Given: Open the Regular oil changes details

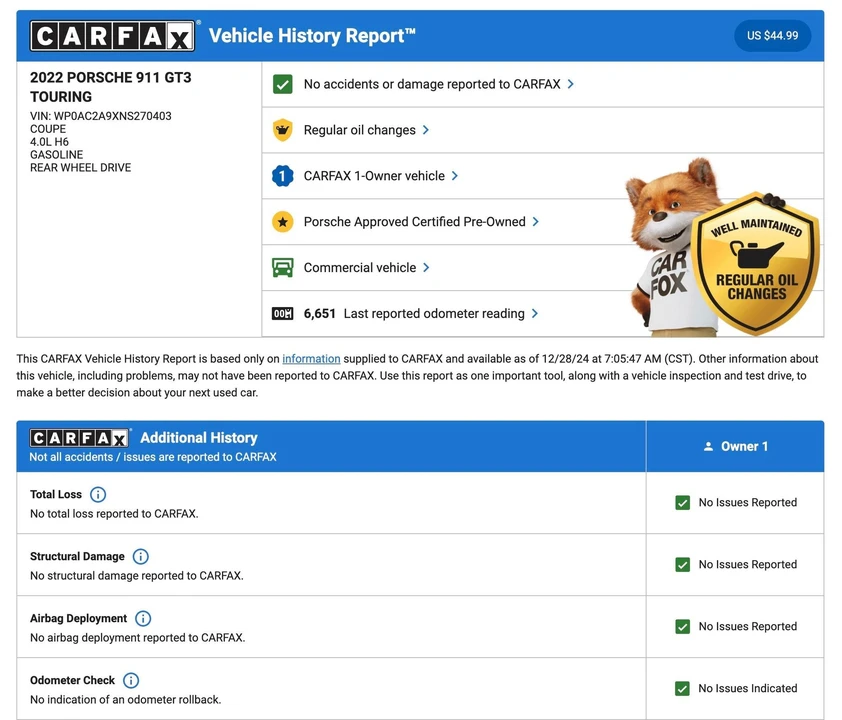Looking at the screenshot, I should tap(360, 130).
